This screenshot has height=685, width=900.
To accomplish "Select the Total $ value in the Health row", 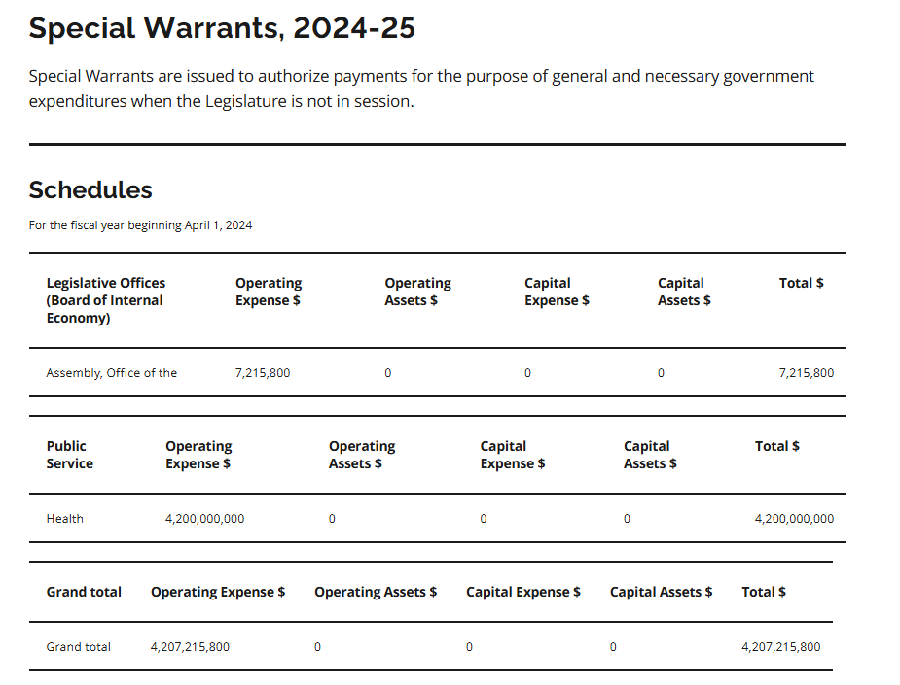I will (793, 519).
